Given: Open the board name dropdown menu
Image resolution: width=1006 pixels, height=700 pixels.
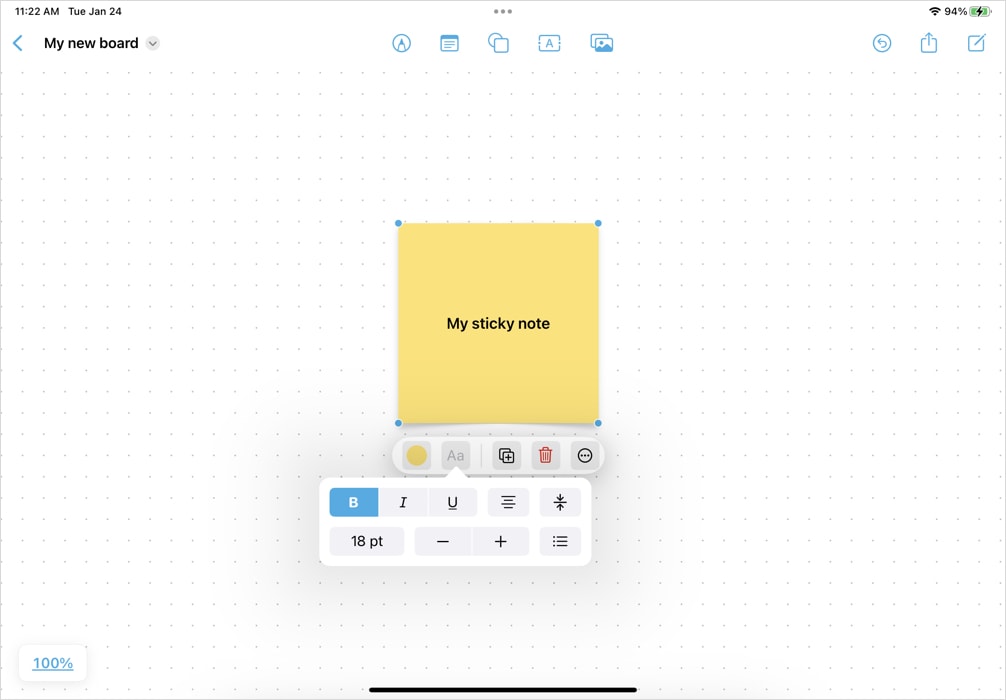Looking at the screenshot, I should pos(152,43).
